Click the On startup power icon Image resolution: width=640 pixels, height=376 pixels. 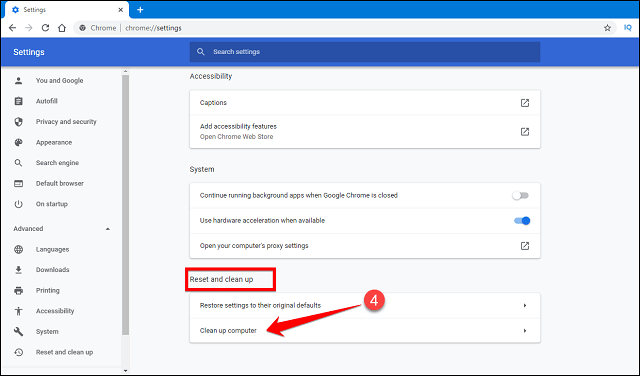click(18, 204)
